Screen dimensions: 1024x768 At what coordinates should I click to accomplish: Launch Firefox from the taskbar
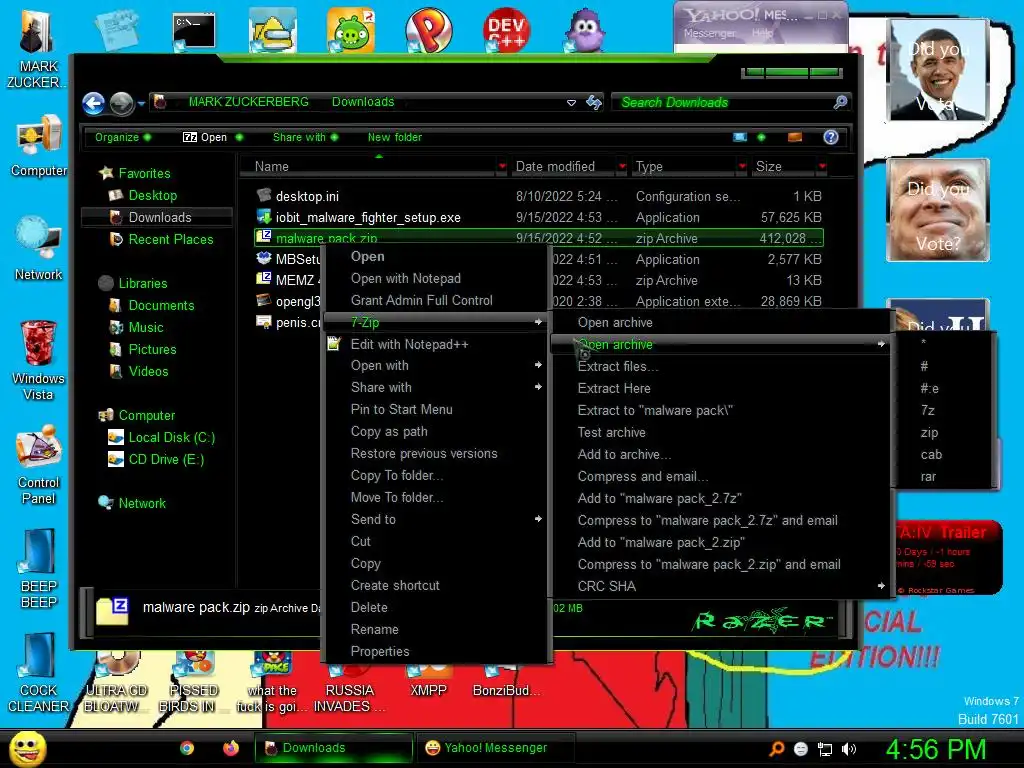231,748
